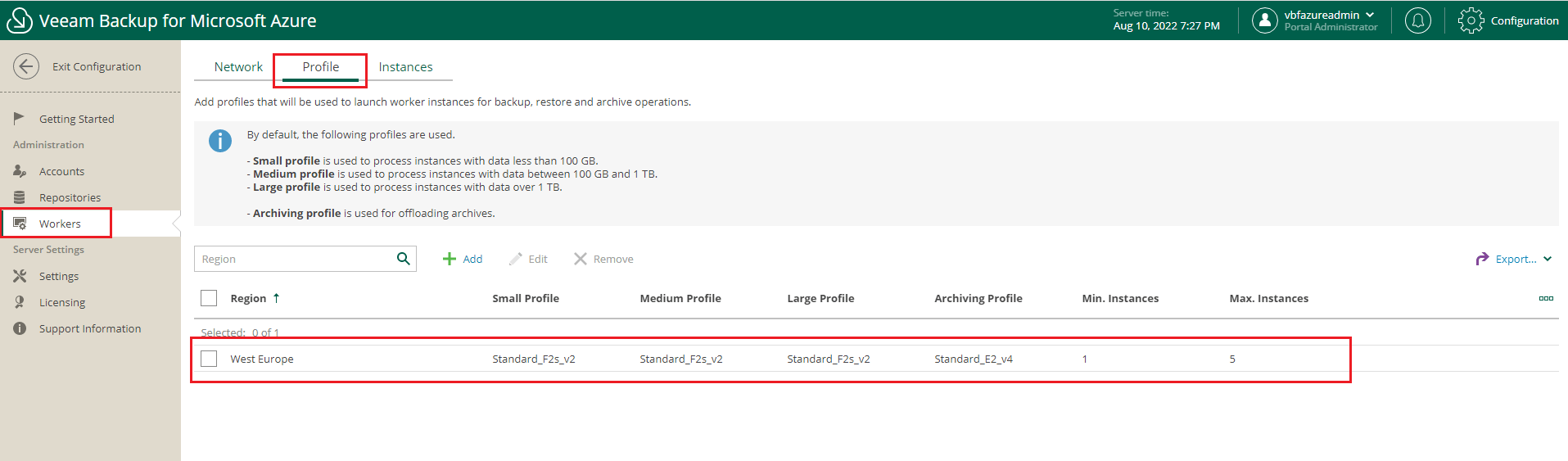Sort by Region column ascending arrow
This screenshot has height=461, width=1568.
[276, 298]
